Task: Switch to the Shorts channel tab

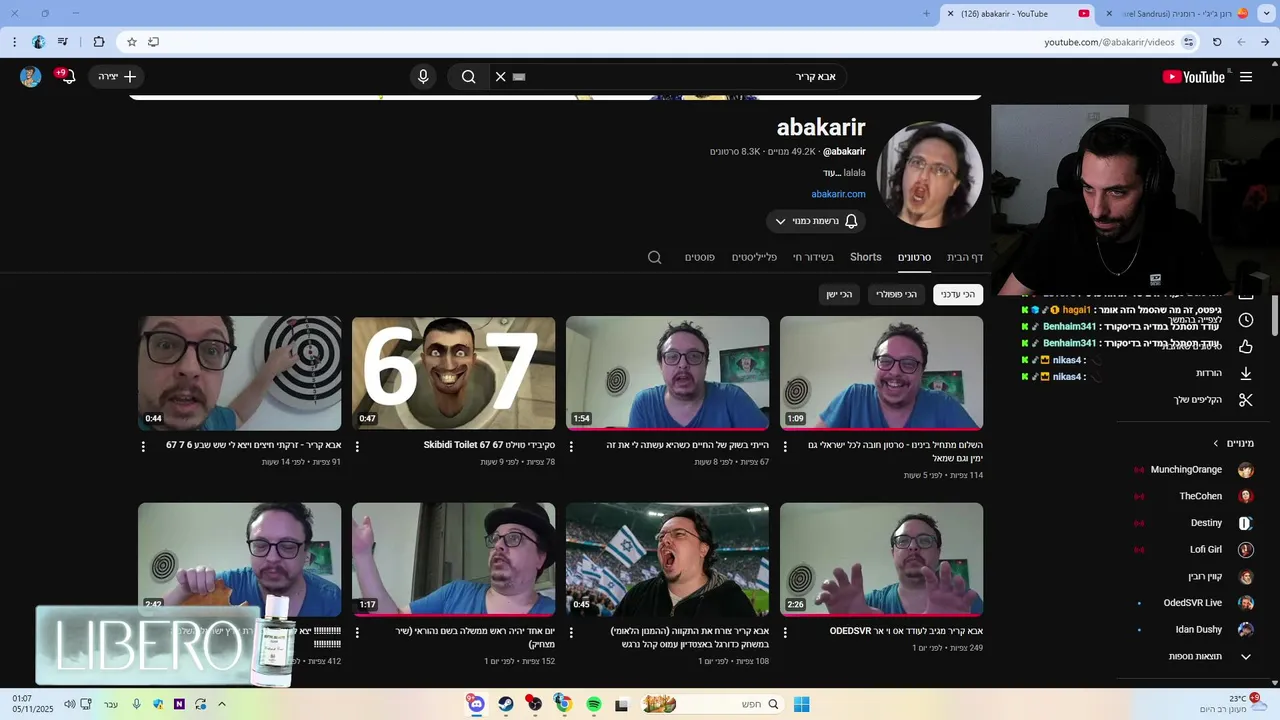Action: (866, 257)
